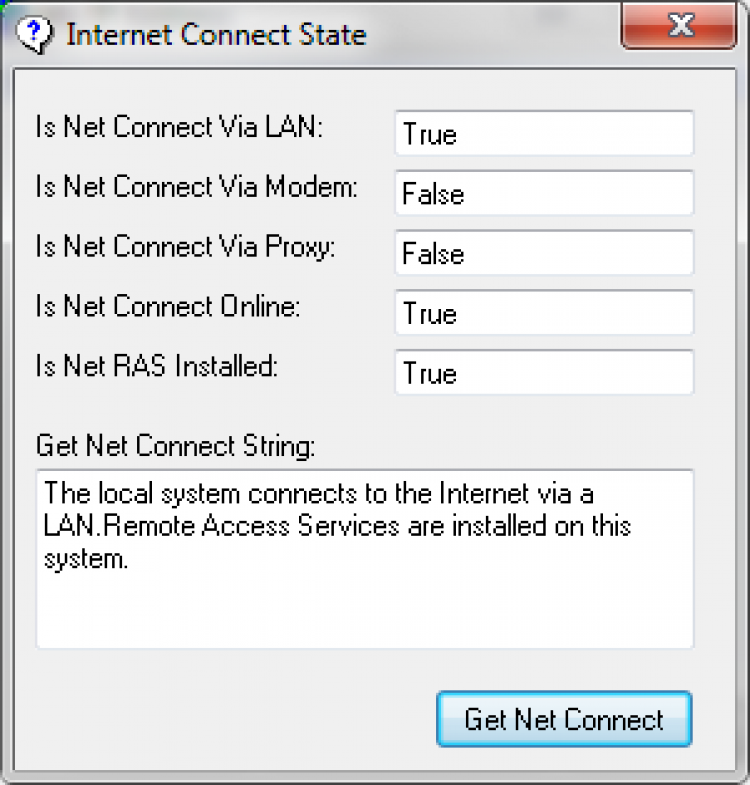Screen dimensions: 750x785
Task: Click the "Get Net Connect String" label
Action: point(175,443)
